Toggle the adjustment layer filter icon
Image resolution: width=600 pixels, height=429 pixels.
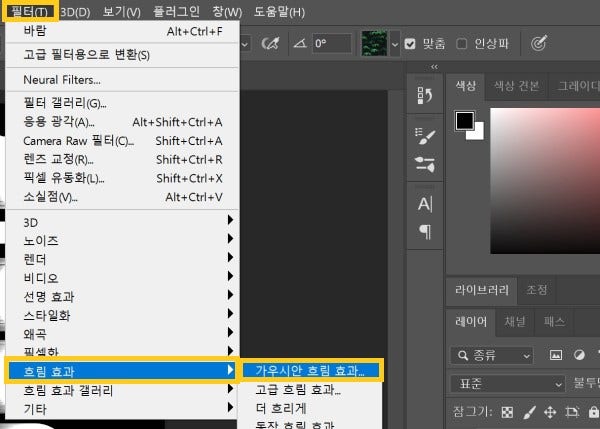(x=579, y=355)
